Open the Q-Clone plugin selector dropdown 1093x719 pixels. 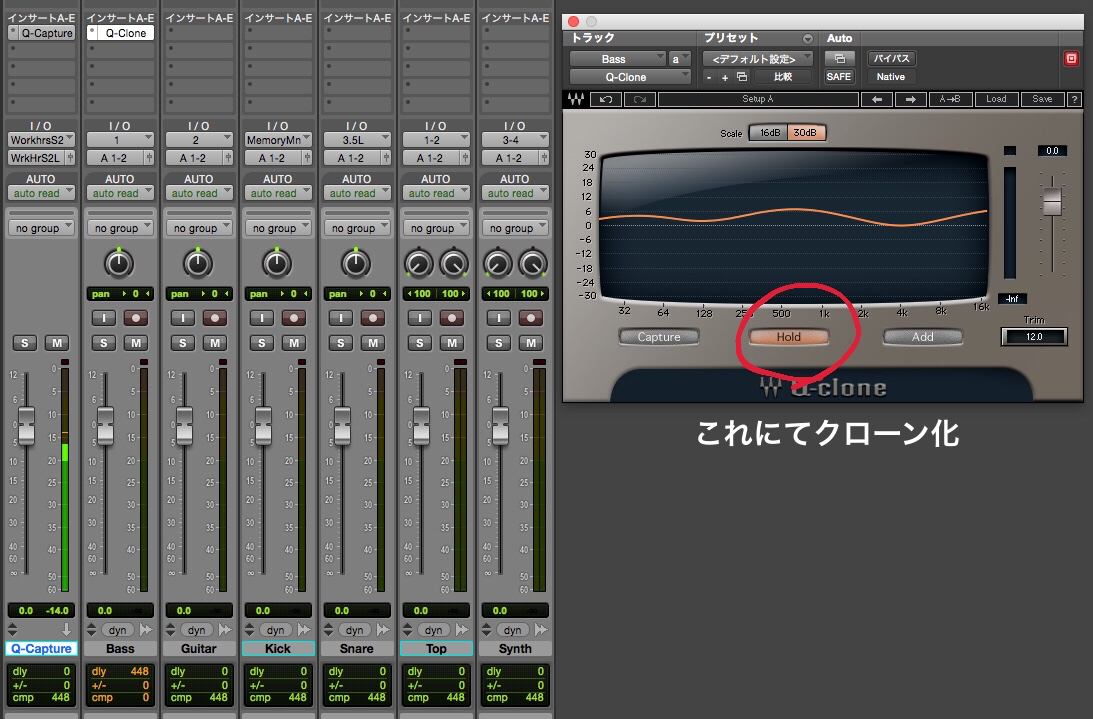point(630,77)
